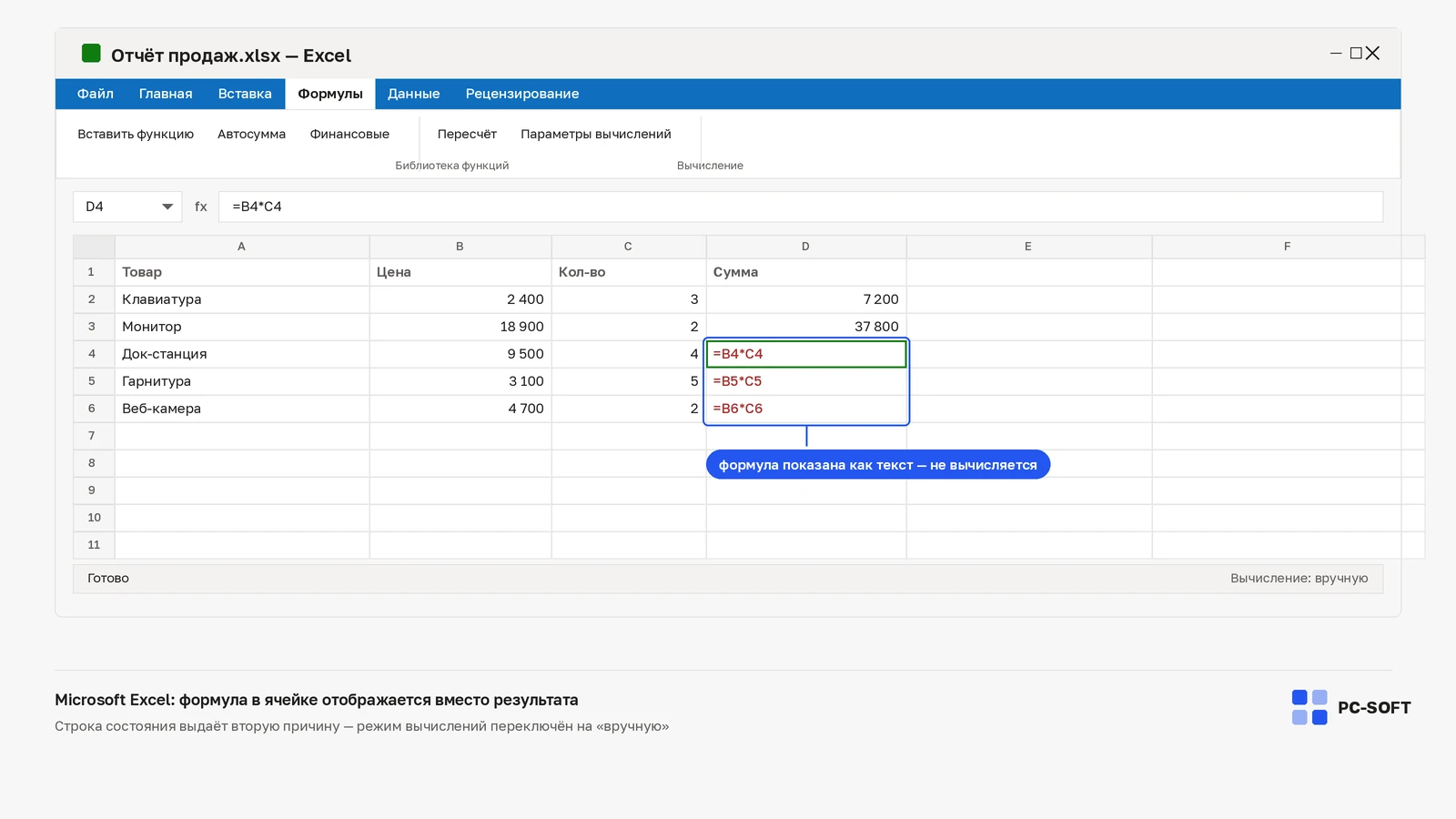Click in the formula bar with =B4*C4
This screenshot has height=819, width=1456.
801,207
